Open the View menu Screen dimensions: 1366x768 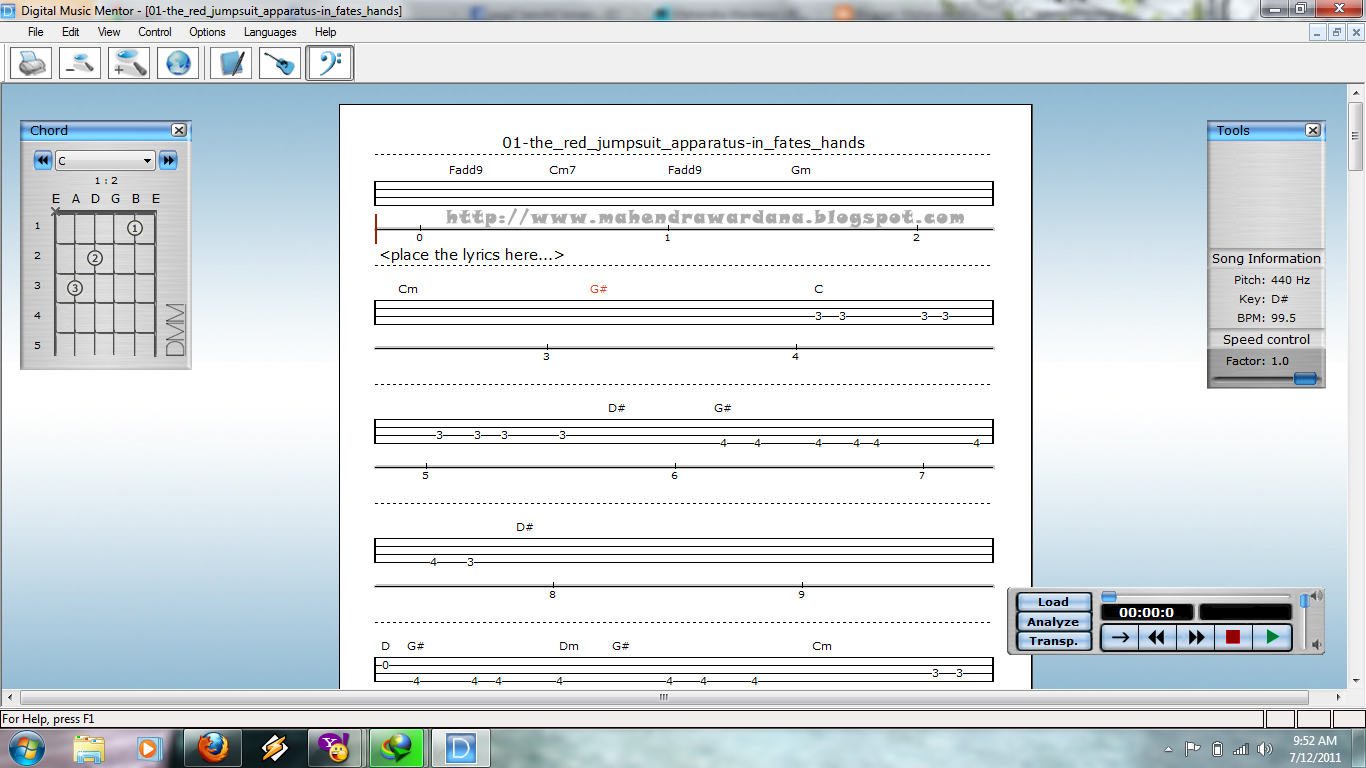[109, 32]
